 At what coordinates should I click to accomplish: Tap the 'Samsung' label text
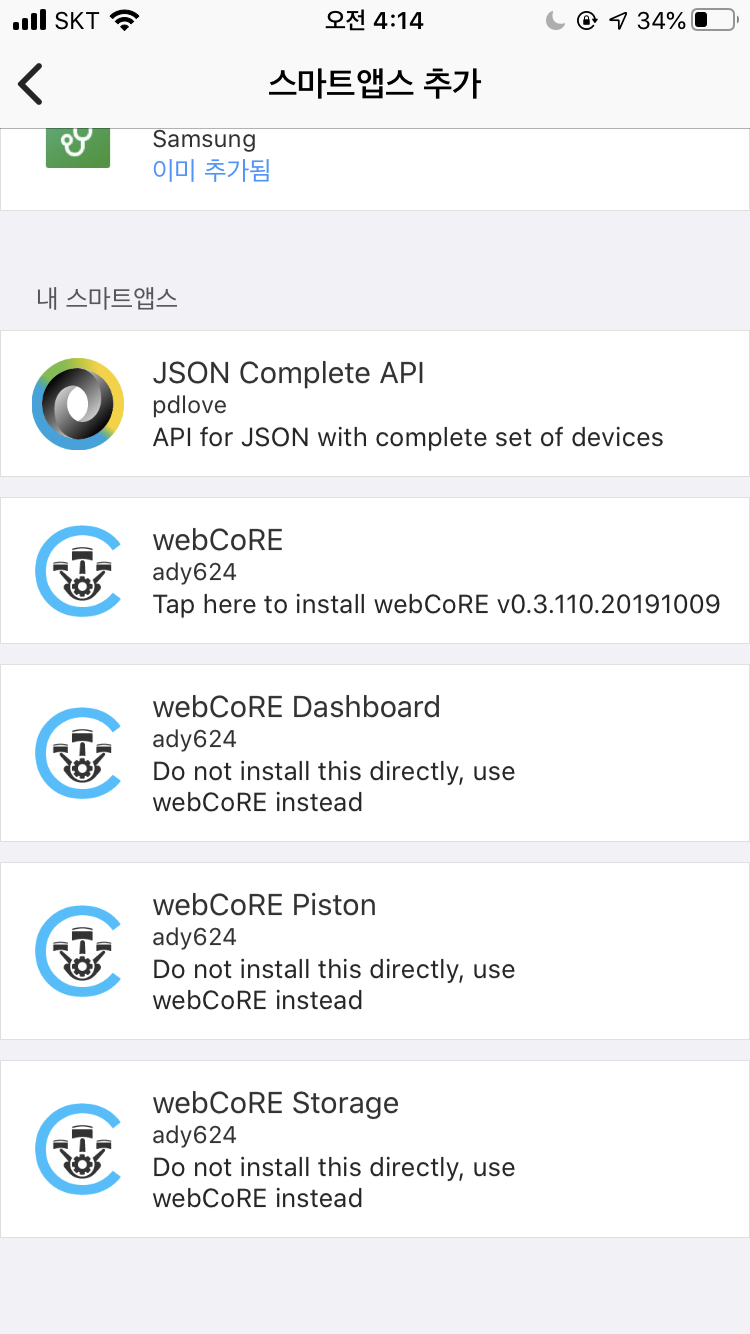coord(204,140)
